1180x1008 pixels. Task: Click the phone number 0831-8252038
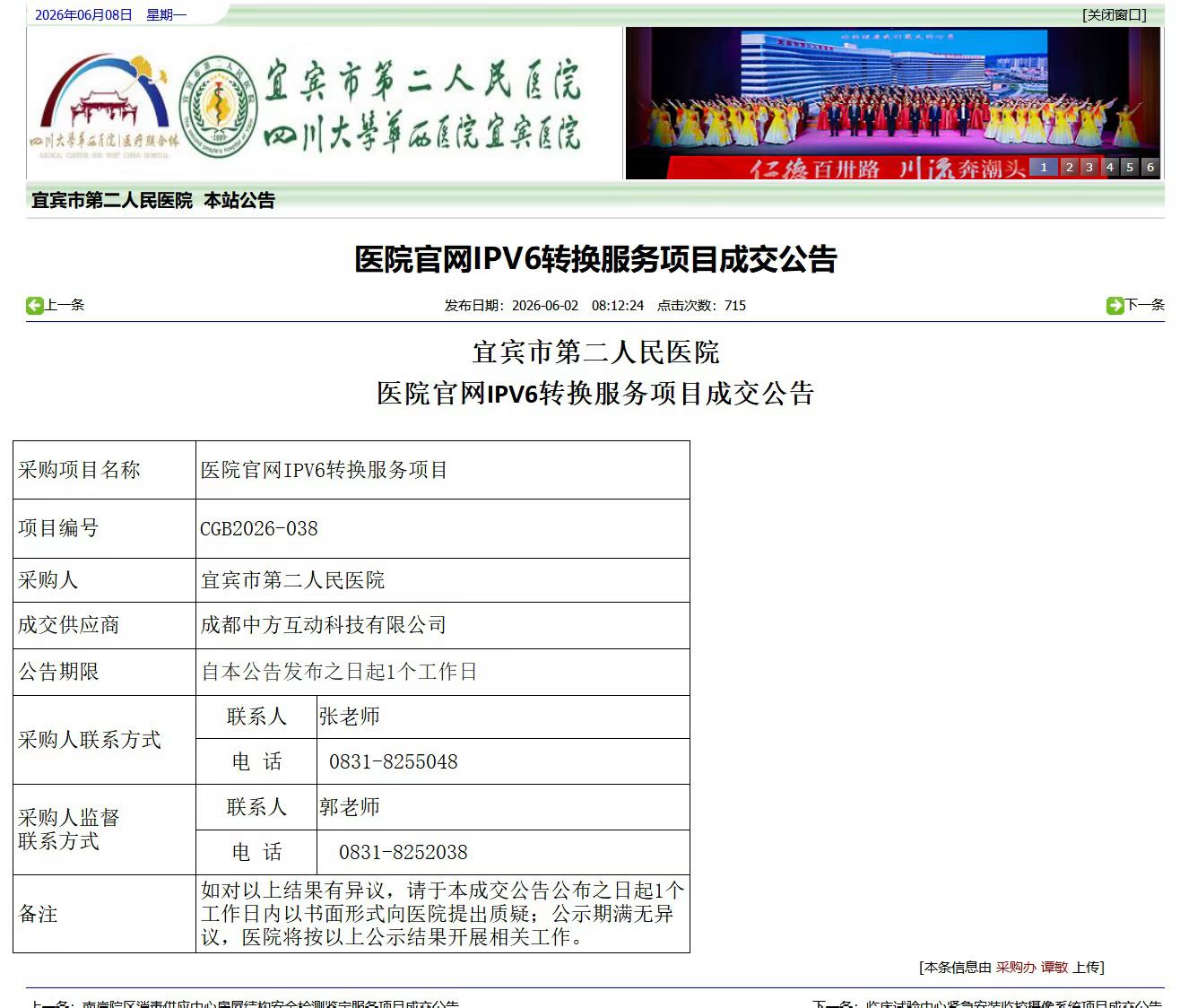point(403,853)
